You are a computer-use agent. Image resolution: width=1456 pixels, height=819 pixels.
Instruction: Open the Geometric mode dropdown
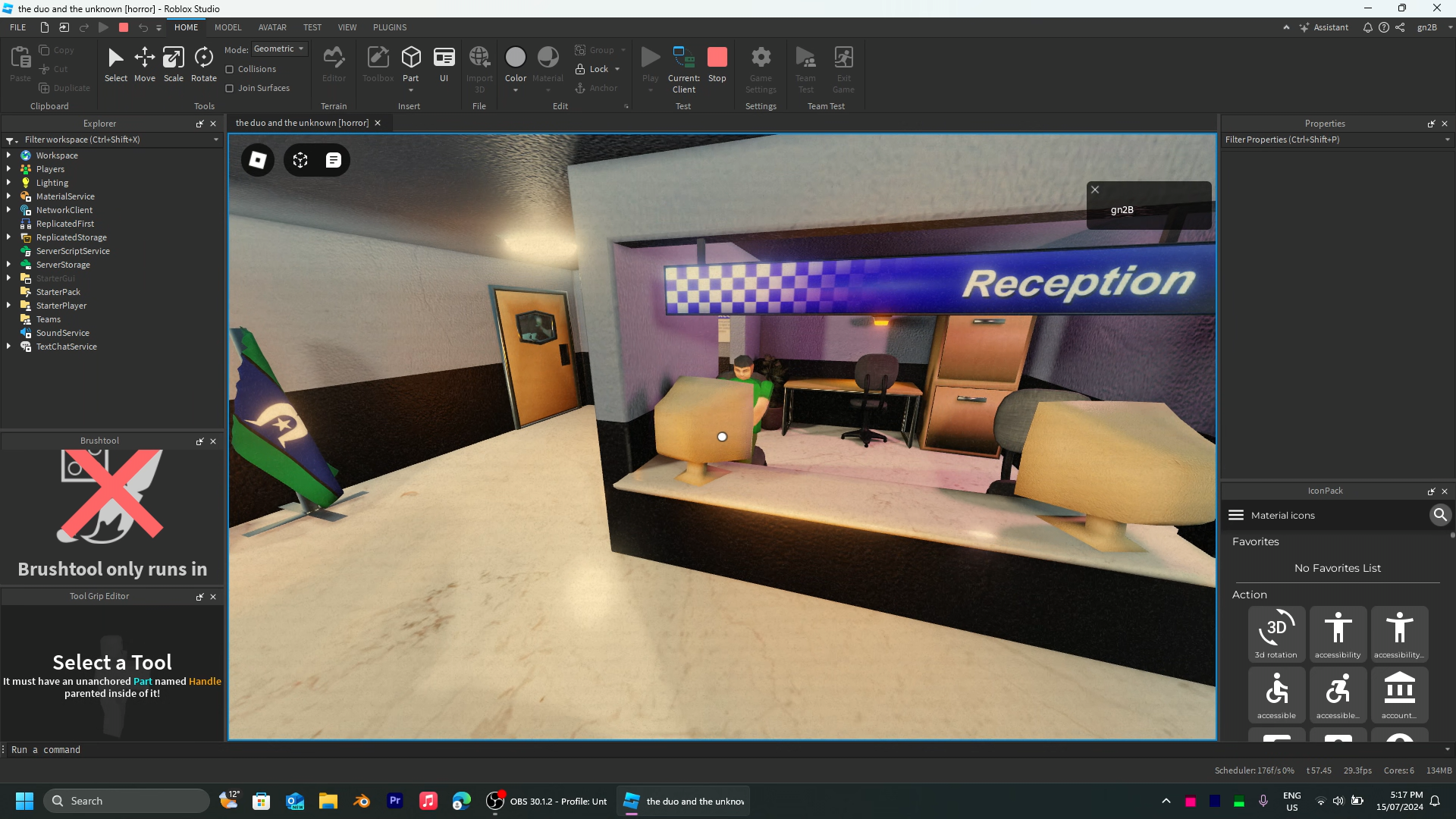(279, 49)
